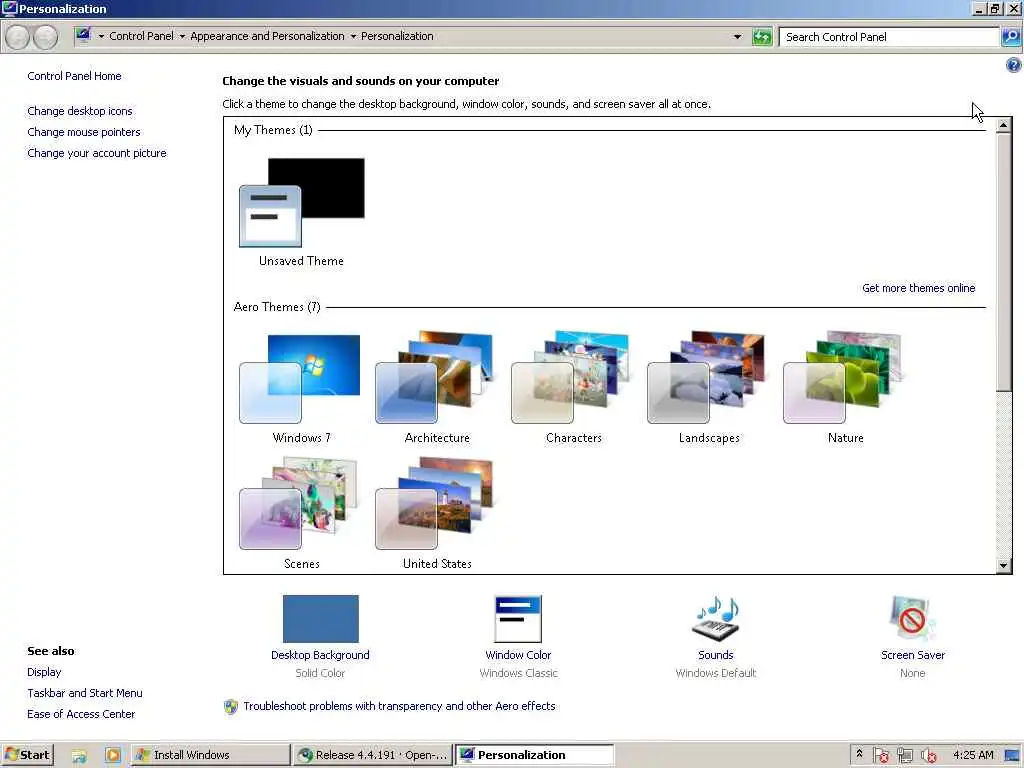The image size is (1024, 768).
Task: Click the Aero Themes (7) heading
Action: point(277,307)
